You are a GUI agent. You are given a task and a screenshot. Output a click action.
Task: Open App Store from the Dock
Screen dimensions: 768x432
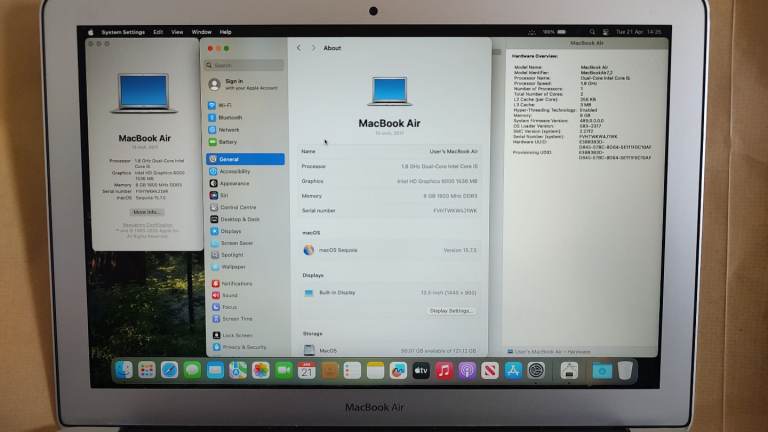coord(513,370)
